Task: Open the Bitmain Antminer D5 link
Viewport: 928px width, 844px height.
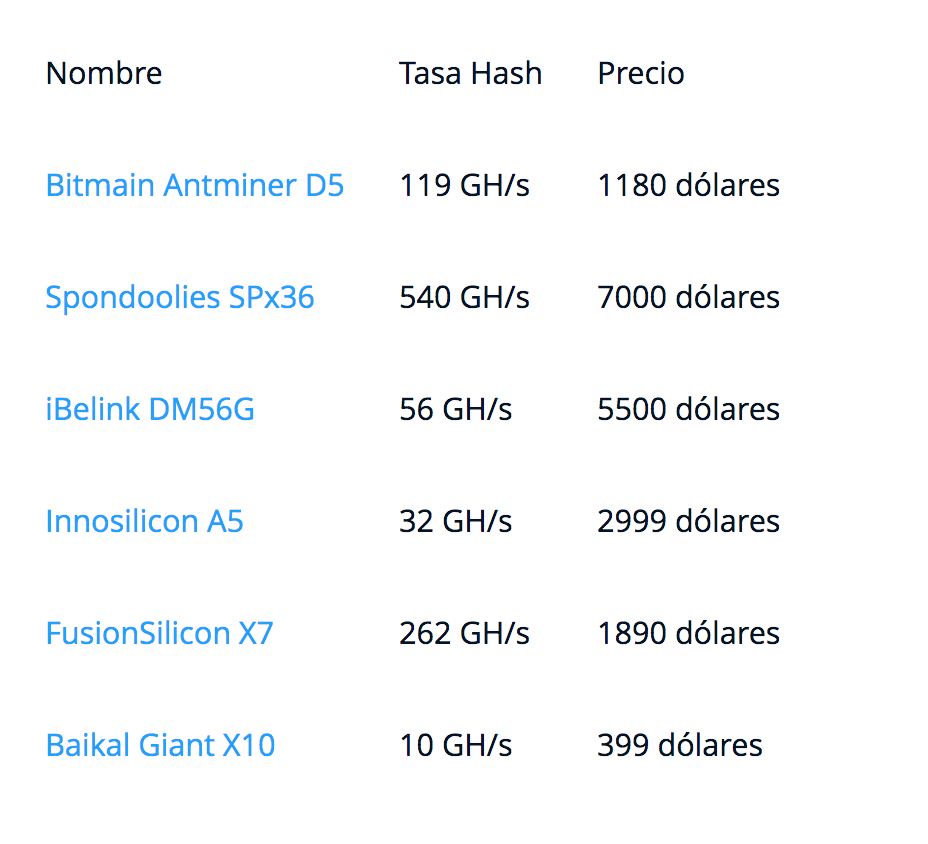Action: (195, 185)
